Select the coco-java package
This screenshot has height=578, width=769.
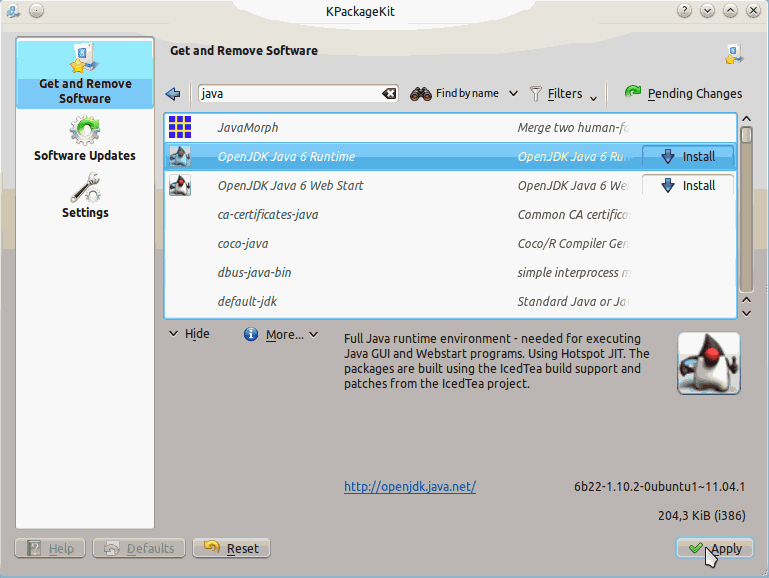pyautogui.click(x=243, y=243)
